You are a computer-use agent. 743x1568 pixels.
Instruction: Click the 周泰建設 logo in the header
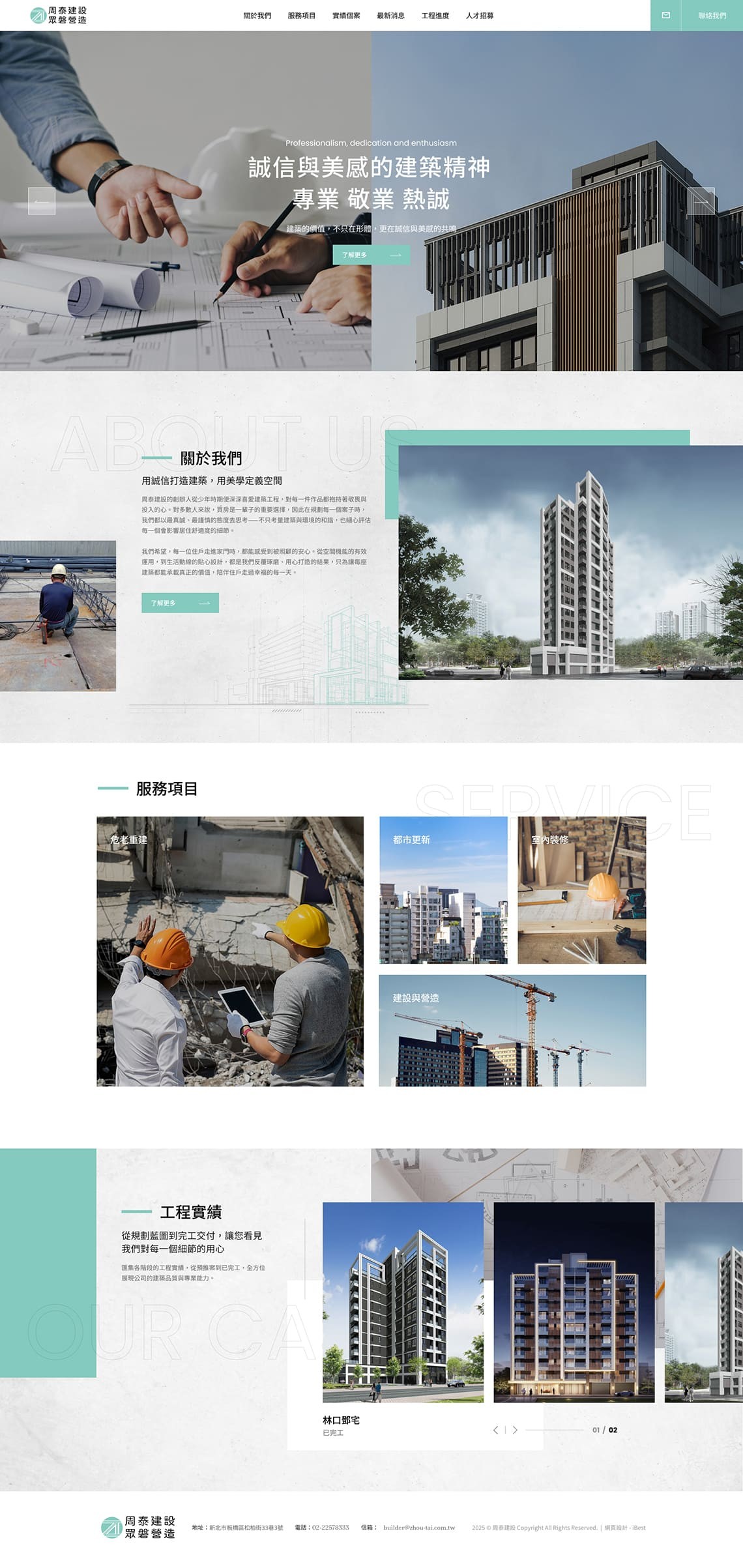[58, 15]
